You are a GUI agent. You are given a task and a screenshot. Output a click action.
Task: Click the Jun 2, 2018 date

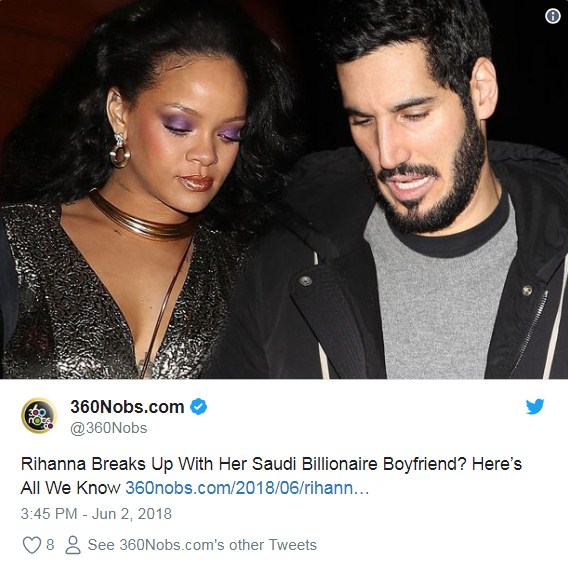(x=131, y=514)
